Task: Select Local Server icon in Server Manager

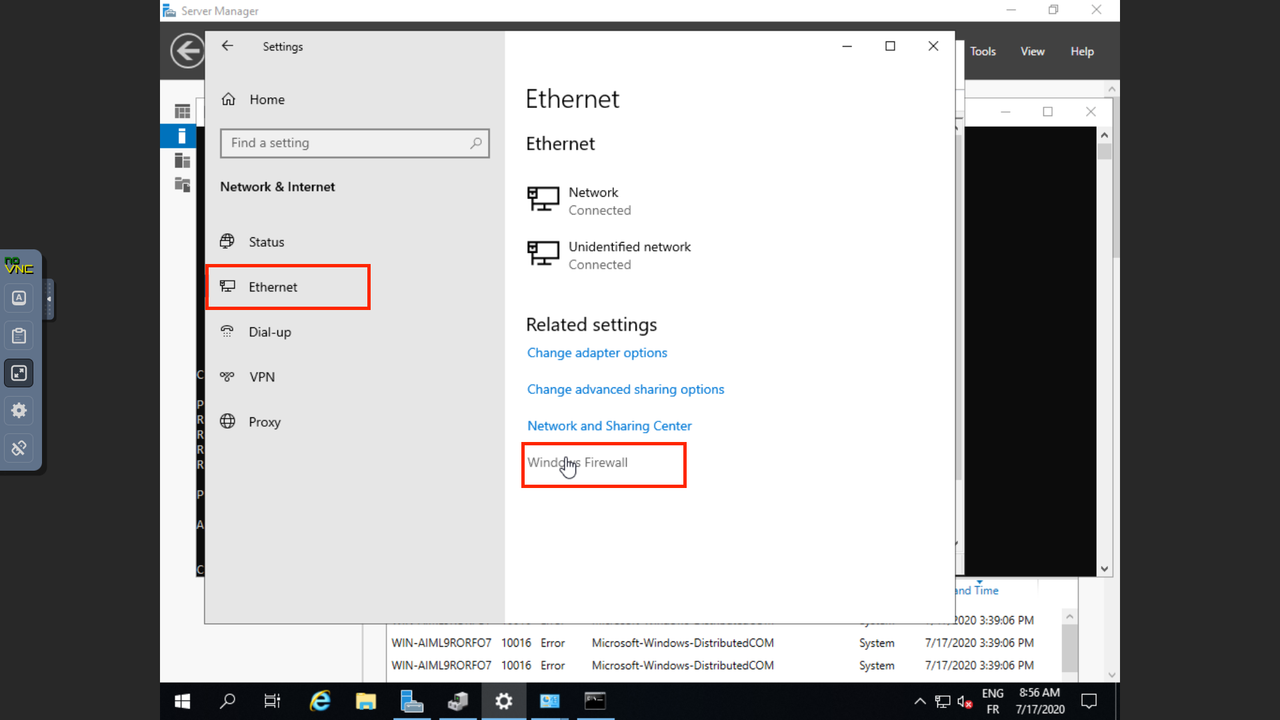Action: click(x=182, y=136)
